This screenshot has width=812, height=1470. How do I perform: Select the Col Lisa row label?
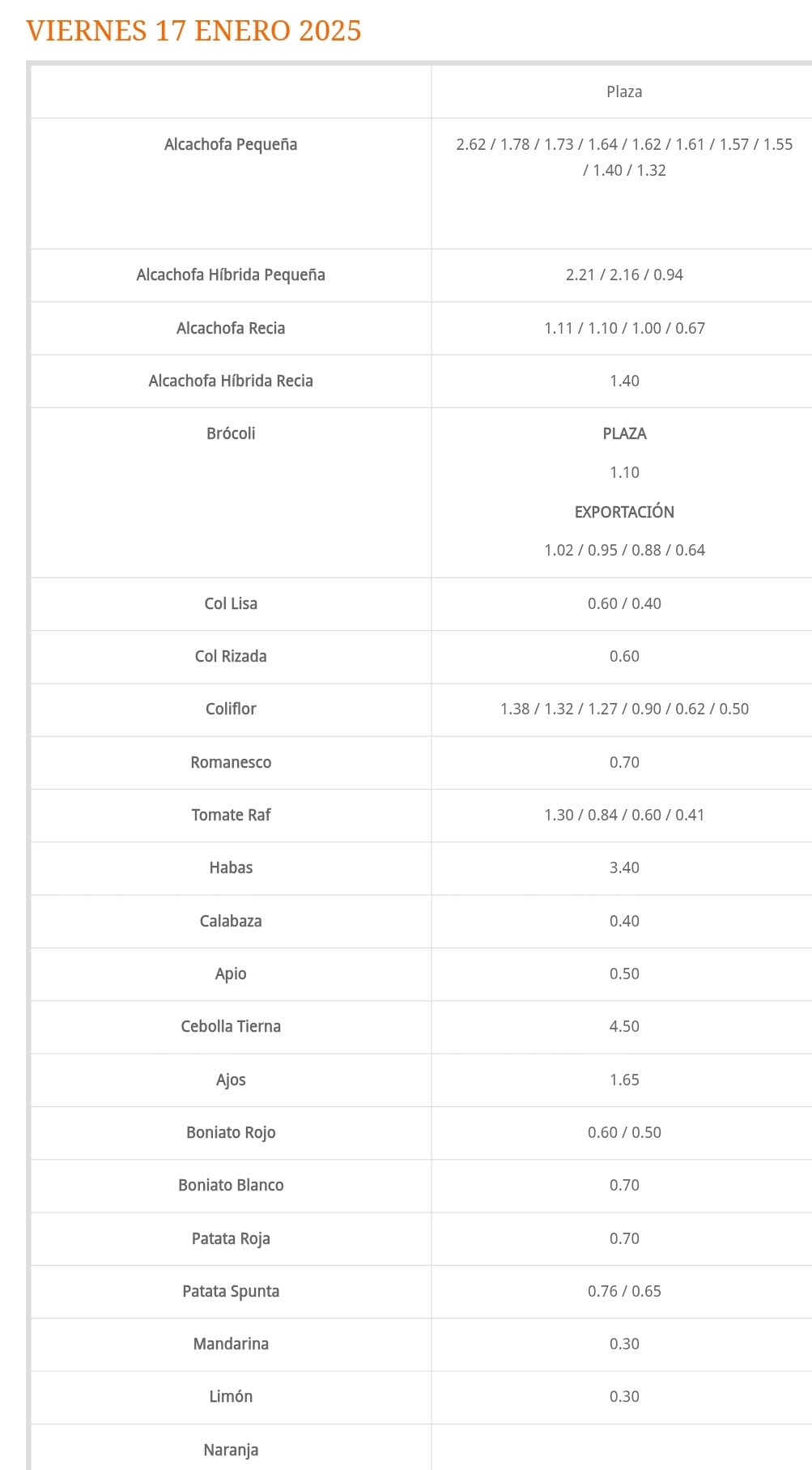tap(231, 603)
